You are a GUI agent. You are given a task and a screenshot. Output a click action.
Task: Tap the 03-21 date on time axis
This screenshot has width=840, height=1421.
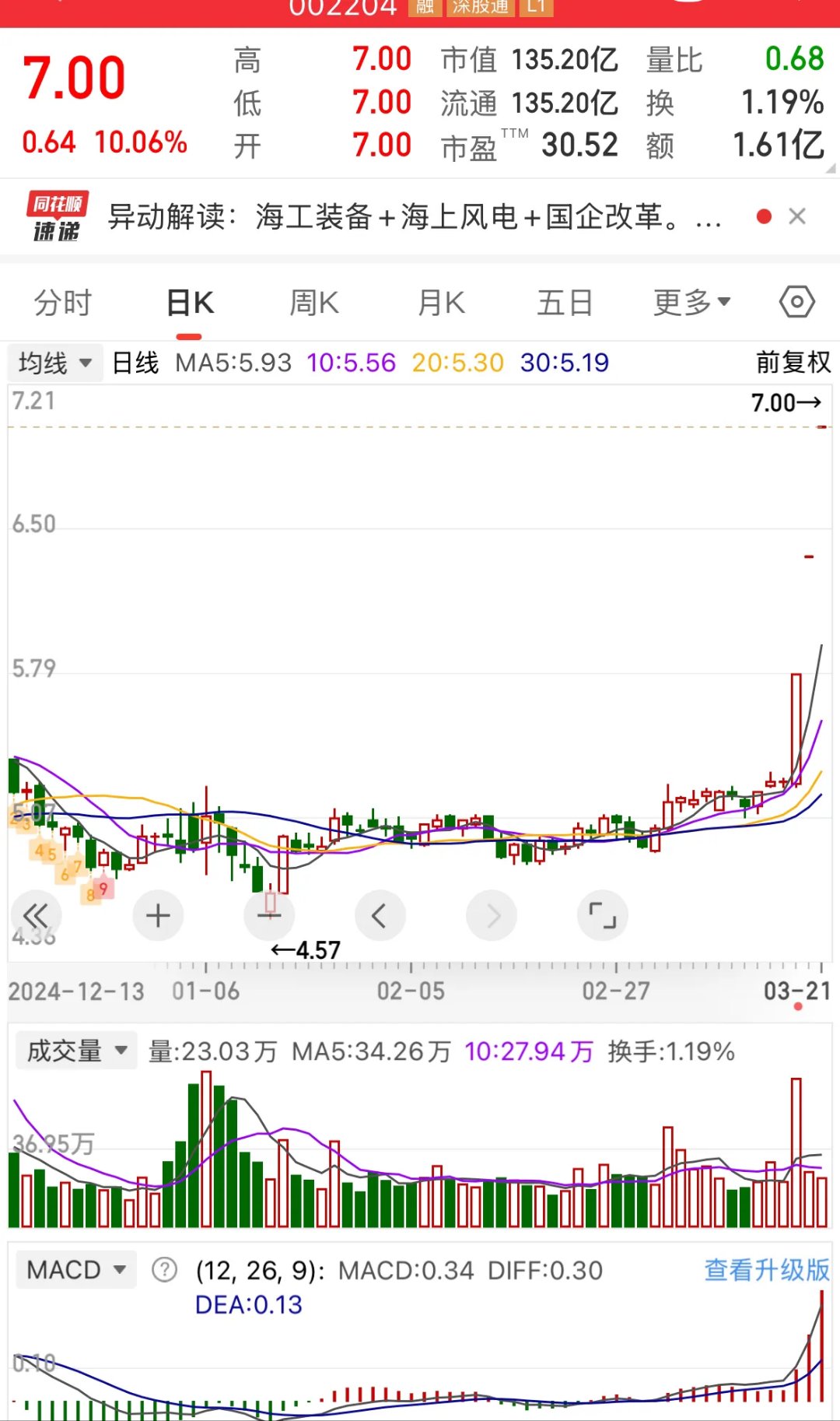coord(797,991)
